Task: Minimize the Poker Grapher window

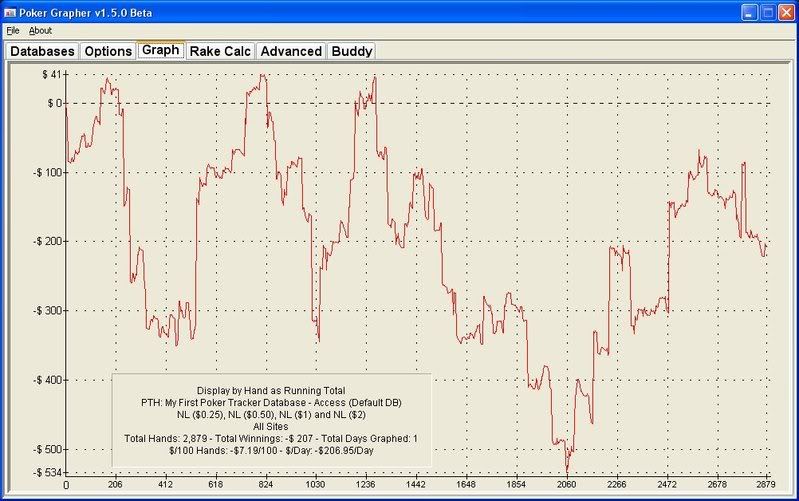Action: (x=749, y=12)
